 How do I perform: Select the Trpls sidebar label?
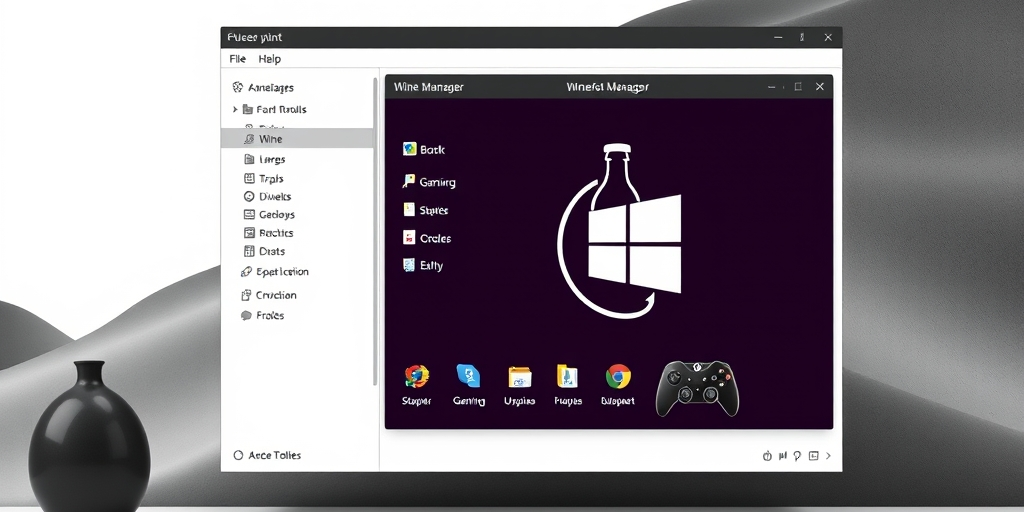click(x=271, y=178)
